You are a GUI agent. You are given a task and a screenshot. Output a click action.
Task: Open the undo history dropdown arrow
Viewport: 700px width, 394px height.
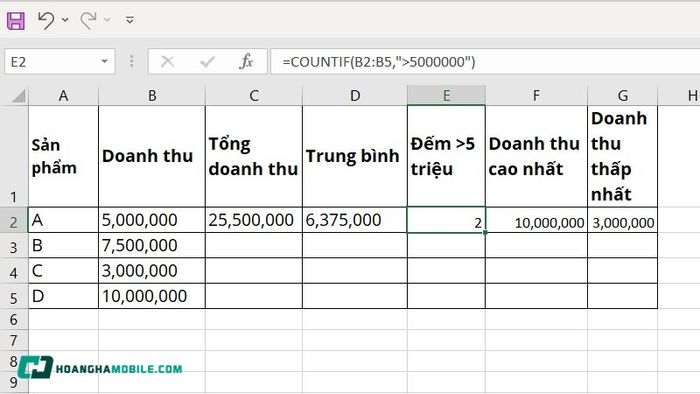coord(65,20)
